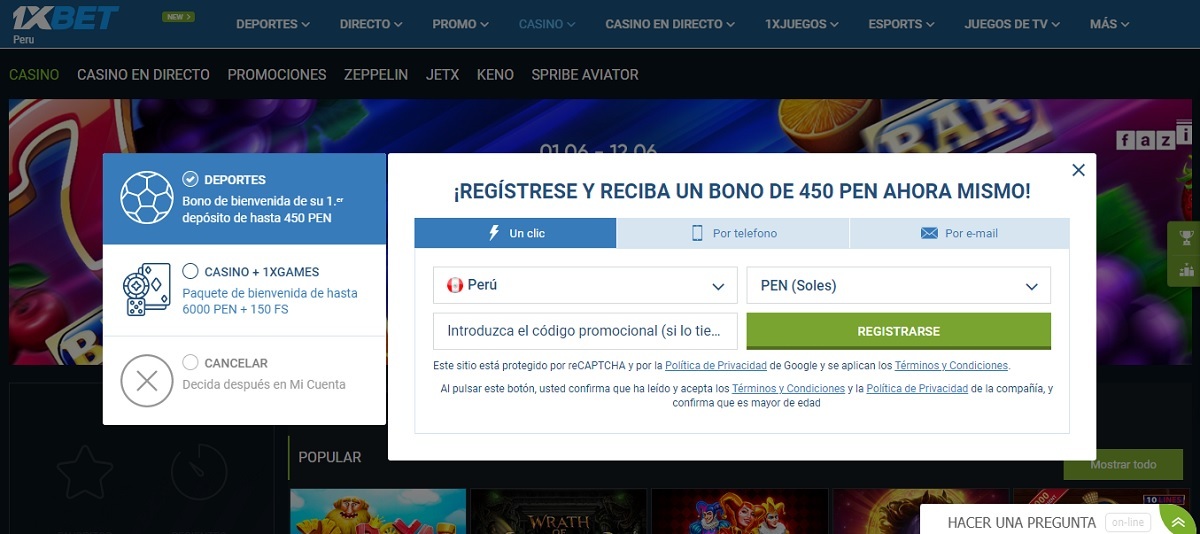The height and width of the screenshot is (534, 1200).
Task: Open the Perú country dropdown
Action: pos(585,285)
